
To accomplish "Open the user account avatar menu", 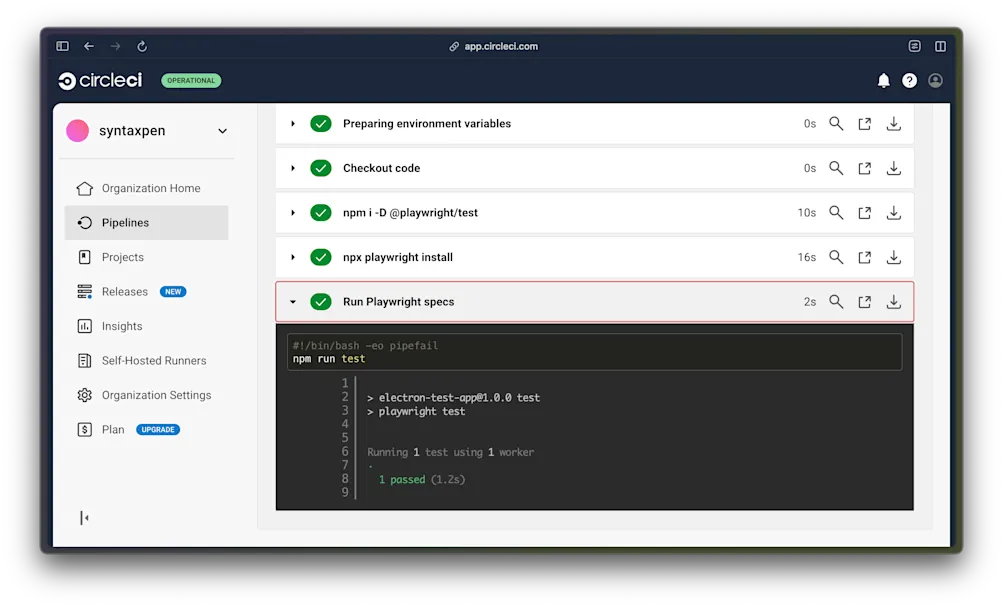I will tap(935, 81).
